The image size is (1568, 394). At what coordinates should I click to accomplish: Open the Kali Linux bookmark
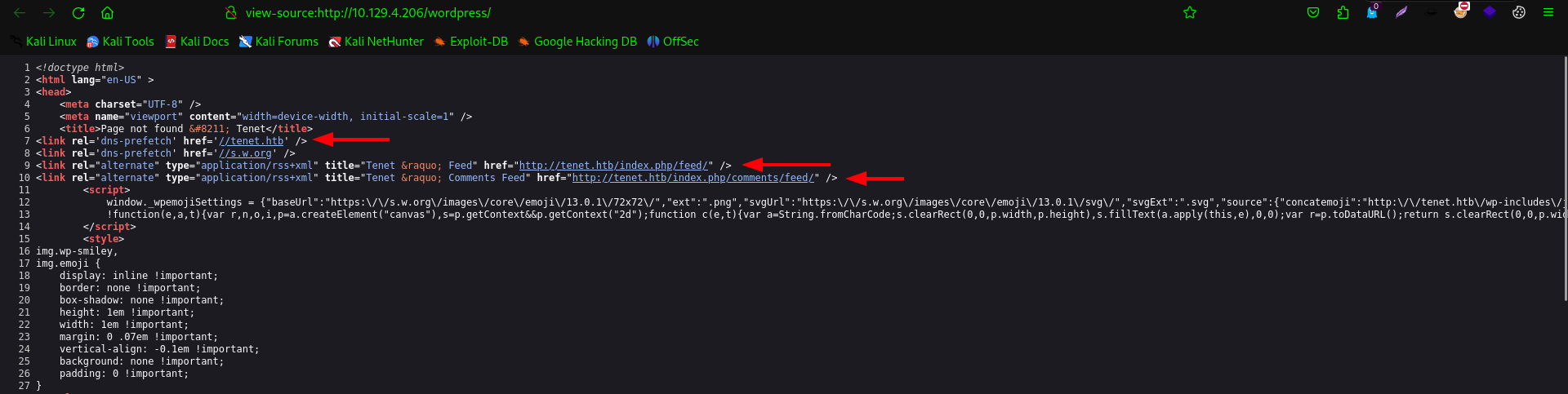point(43,42)
